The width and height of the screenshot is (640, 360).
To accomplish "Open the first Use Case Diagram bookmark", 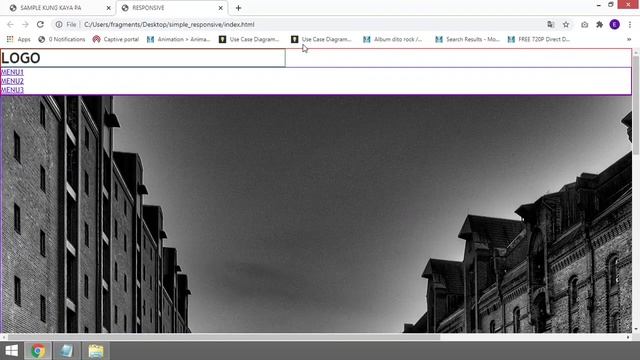I will click(249, 39).
